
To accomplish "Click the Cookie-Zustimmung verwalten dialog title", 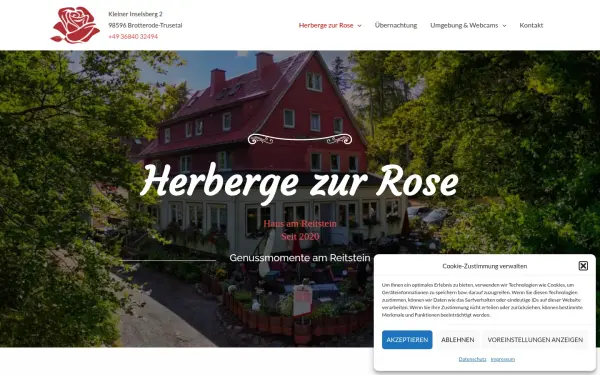I will tap(484, 266).
